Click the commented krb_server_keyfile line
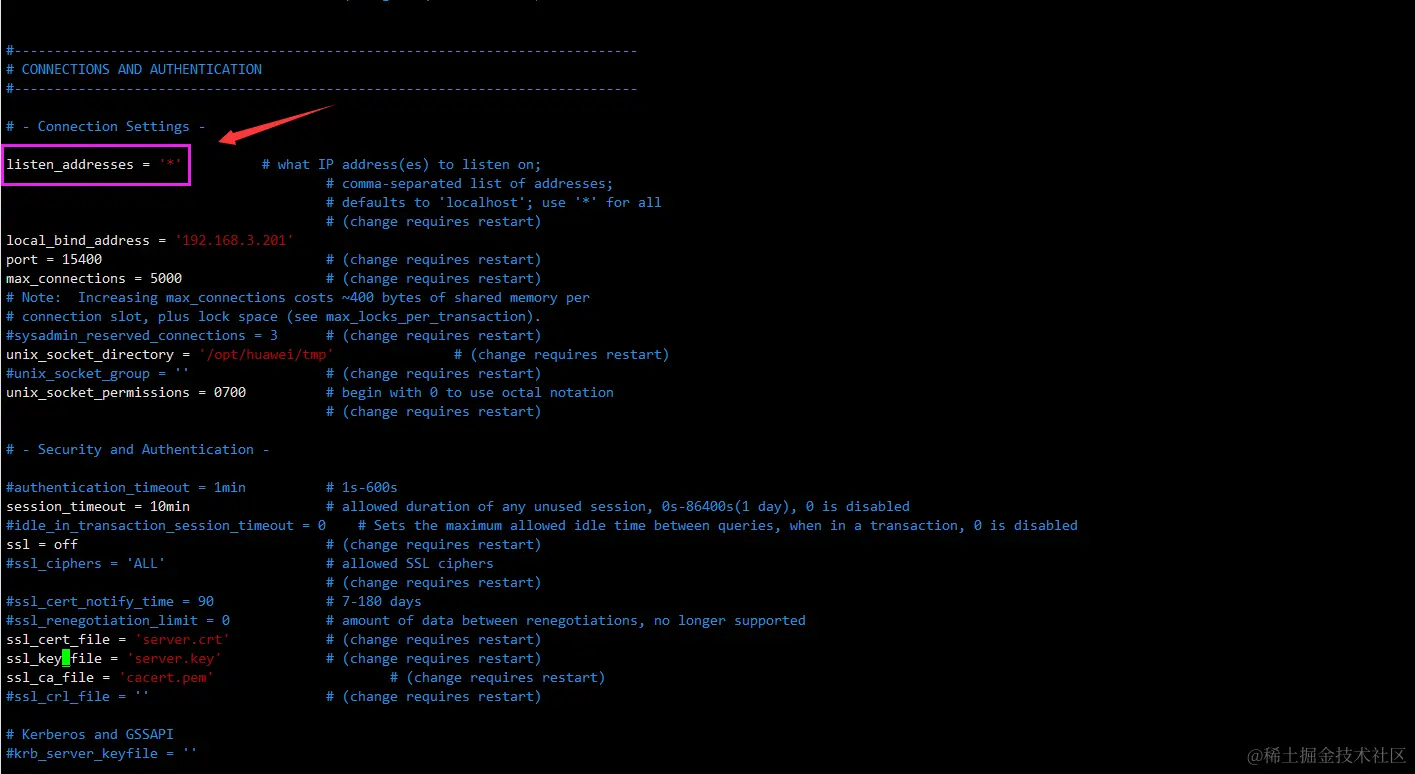This screenshot has width=1415, height=774. 102,754
